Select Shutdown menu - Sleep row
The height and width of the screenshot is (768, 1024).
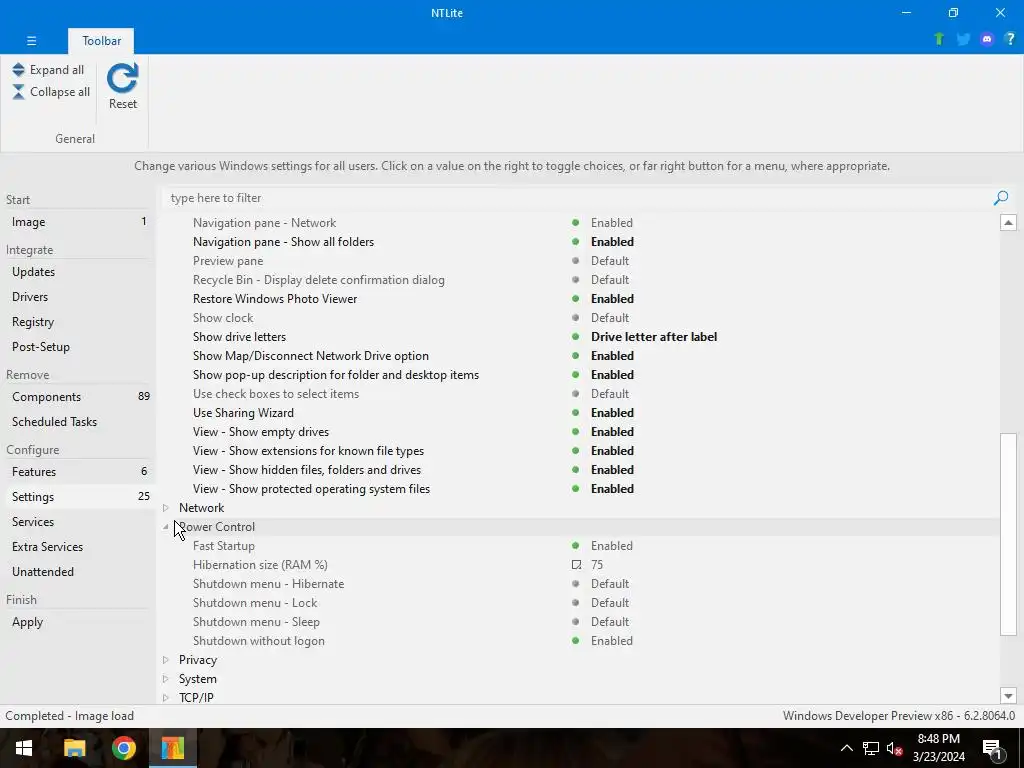click(x=580, y=622)
